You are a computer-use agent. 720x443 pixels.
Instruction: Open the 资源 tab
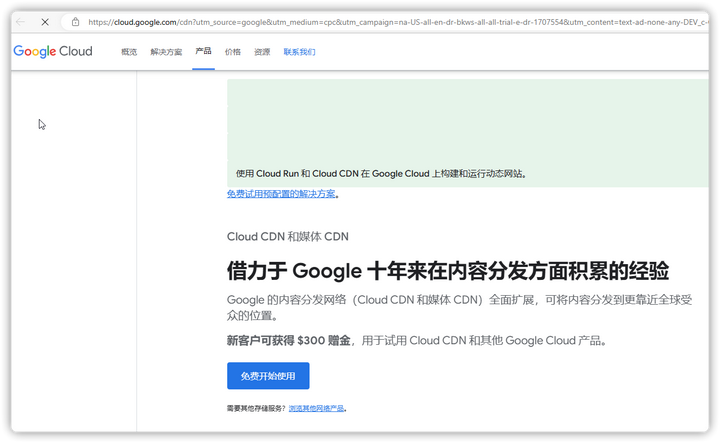[x=262, y=52]
